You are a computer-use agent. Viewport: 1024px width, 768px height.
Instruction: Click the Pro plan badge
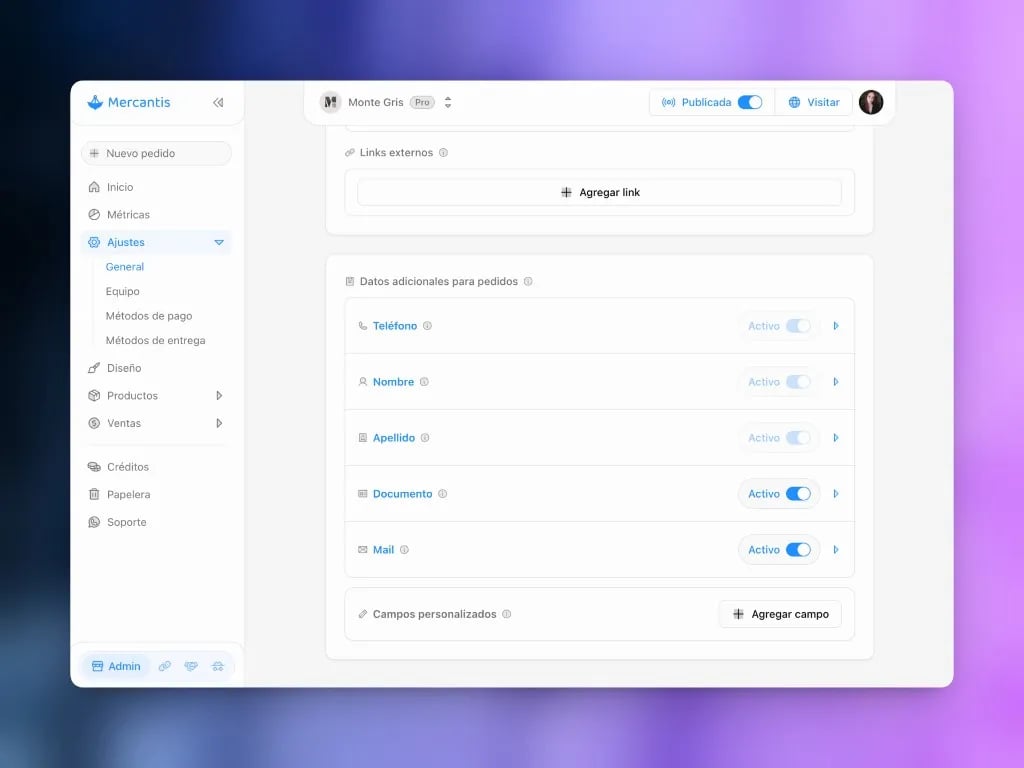click(x=423, y=103)
